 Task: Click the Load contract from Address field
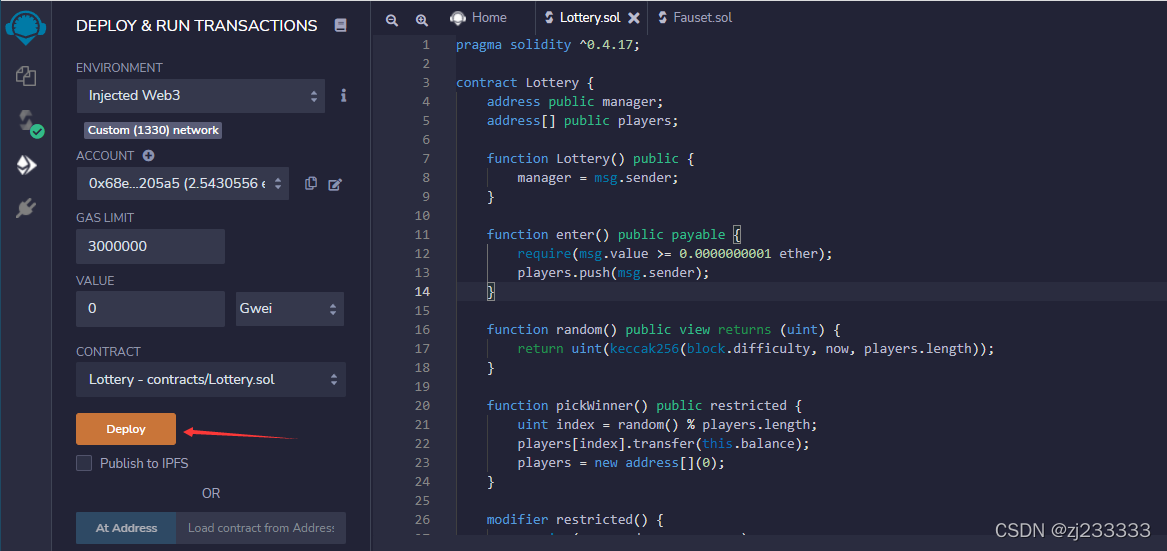click(261, 528)
